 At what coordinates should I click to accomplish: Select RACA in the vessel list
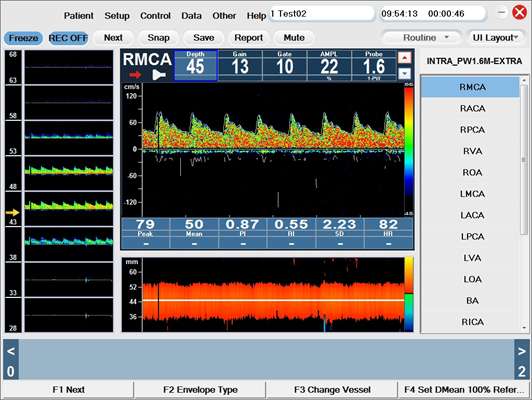pos(470,109)
